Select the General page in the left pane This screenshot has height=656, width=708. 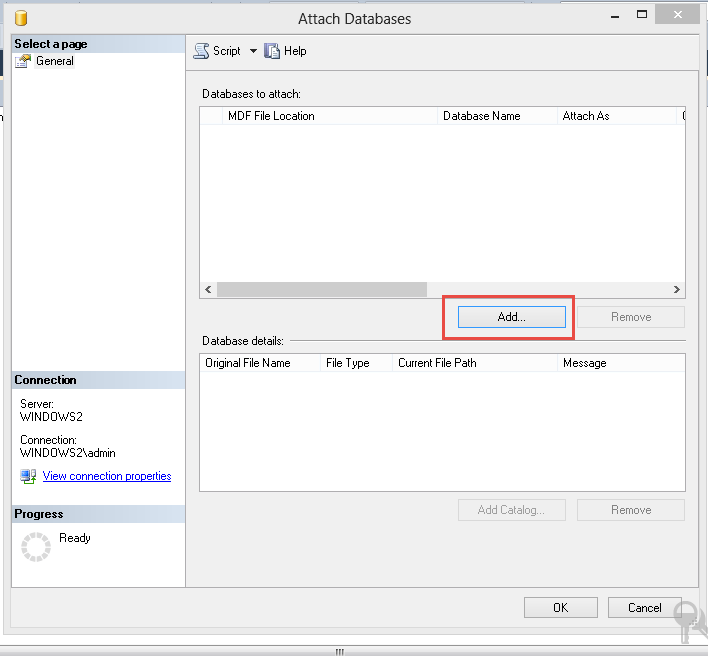[x=54, y=61]
